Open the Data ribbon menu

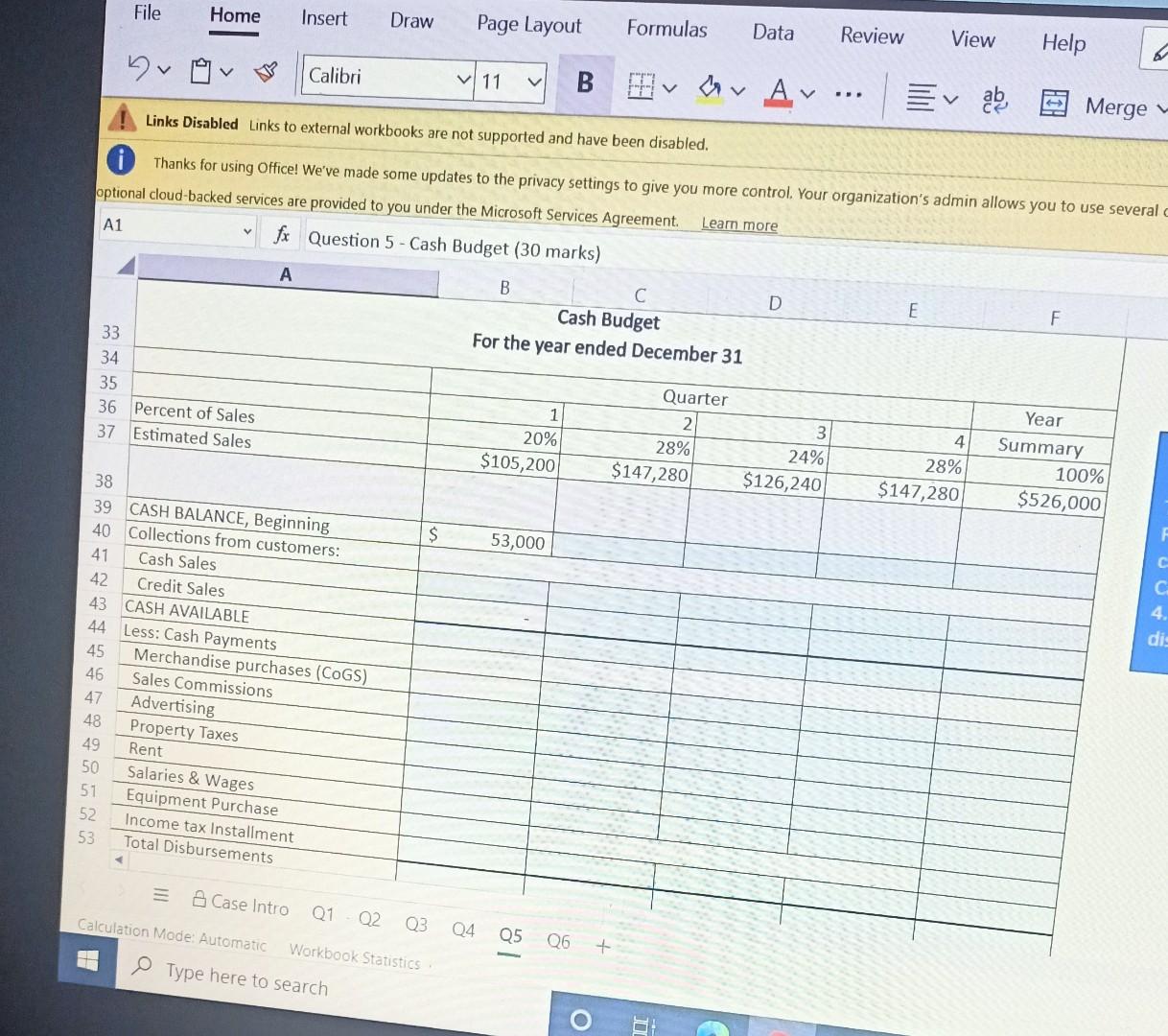point(773,33)
